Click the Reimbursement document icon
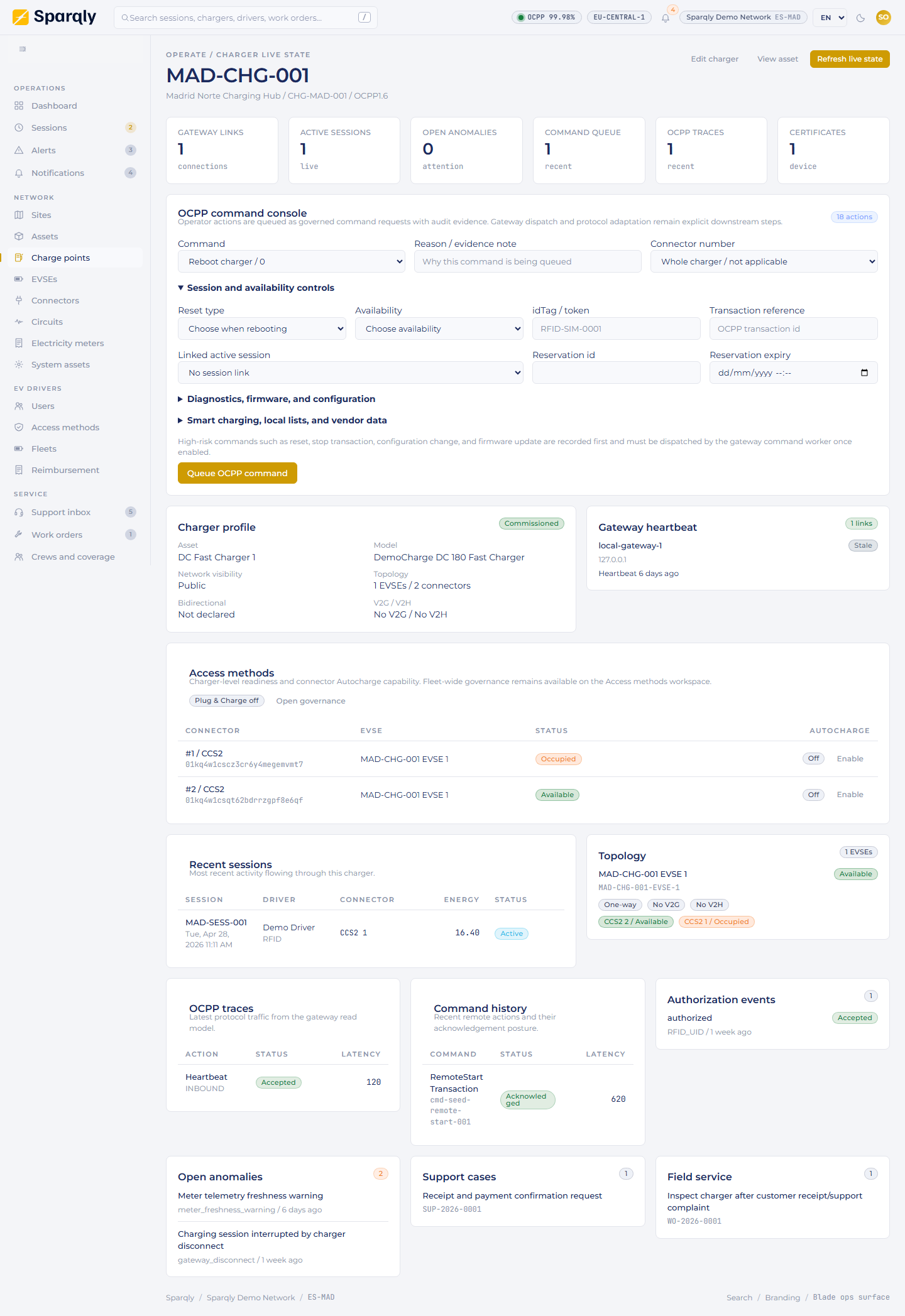This screenshot has width=905, height=1316. tap(19, 470)
